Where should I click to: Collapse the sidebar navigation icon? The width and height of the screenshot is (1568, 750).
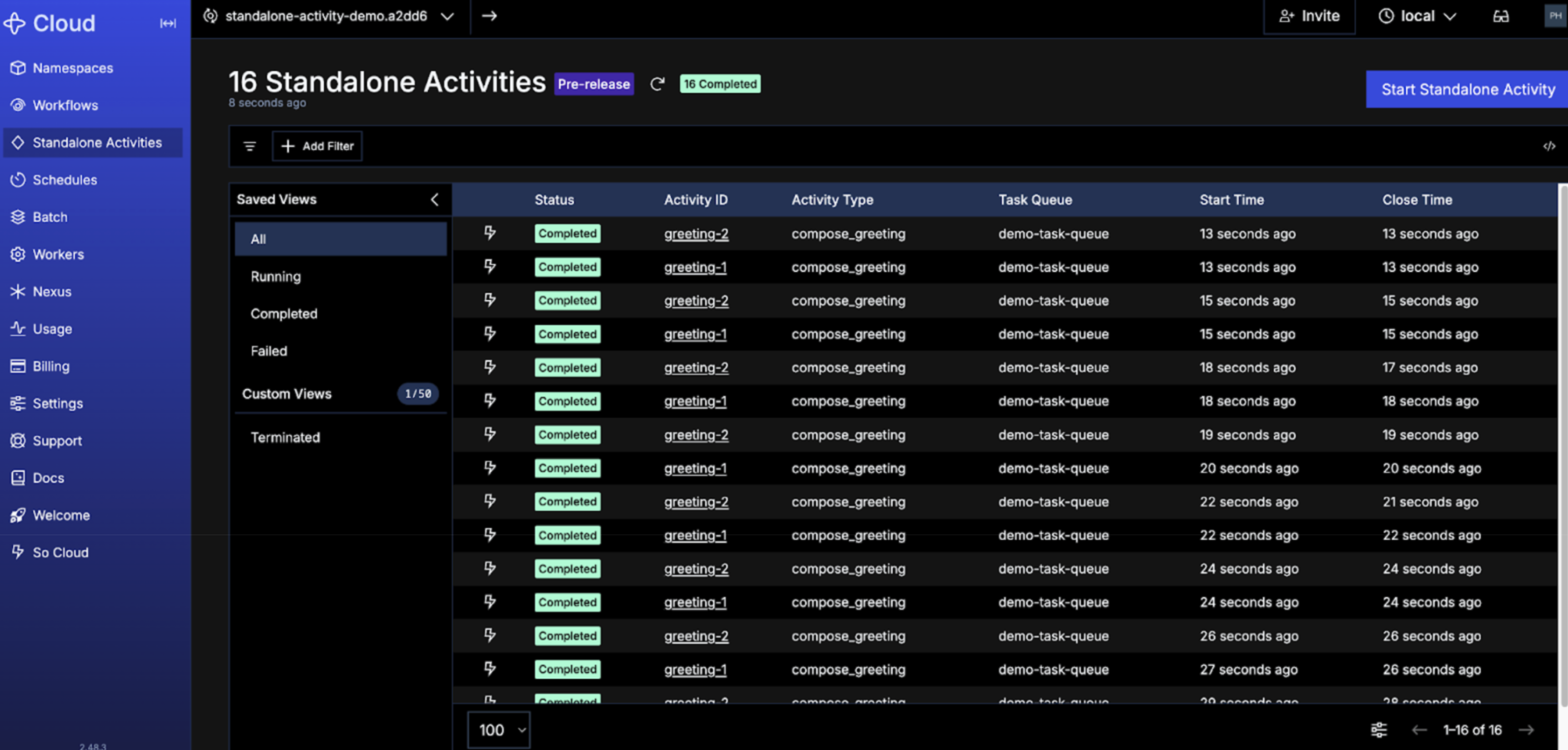[x=168, y=23]
